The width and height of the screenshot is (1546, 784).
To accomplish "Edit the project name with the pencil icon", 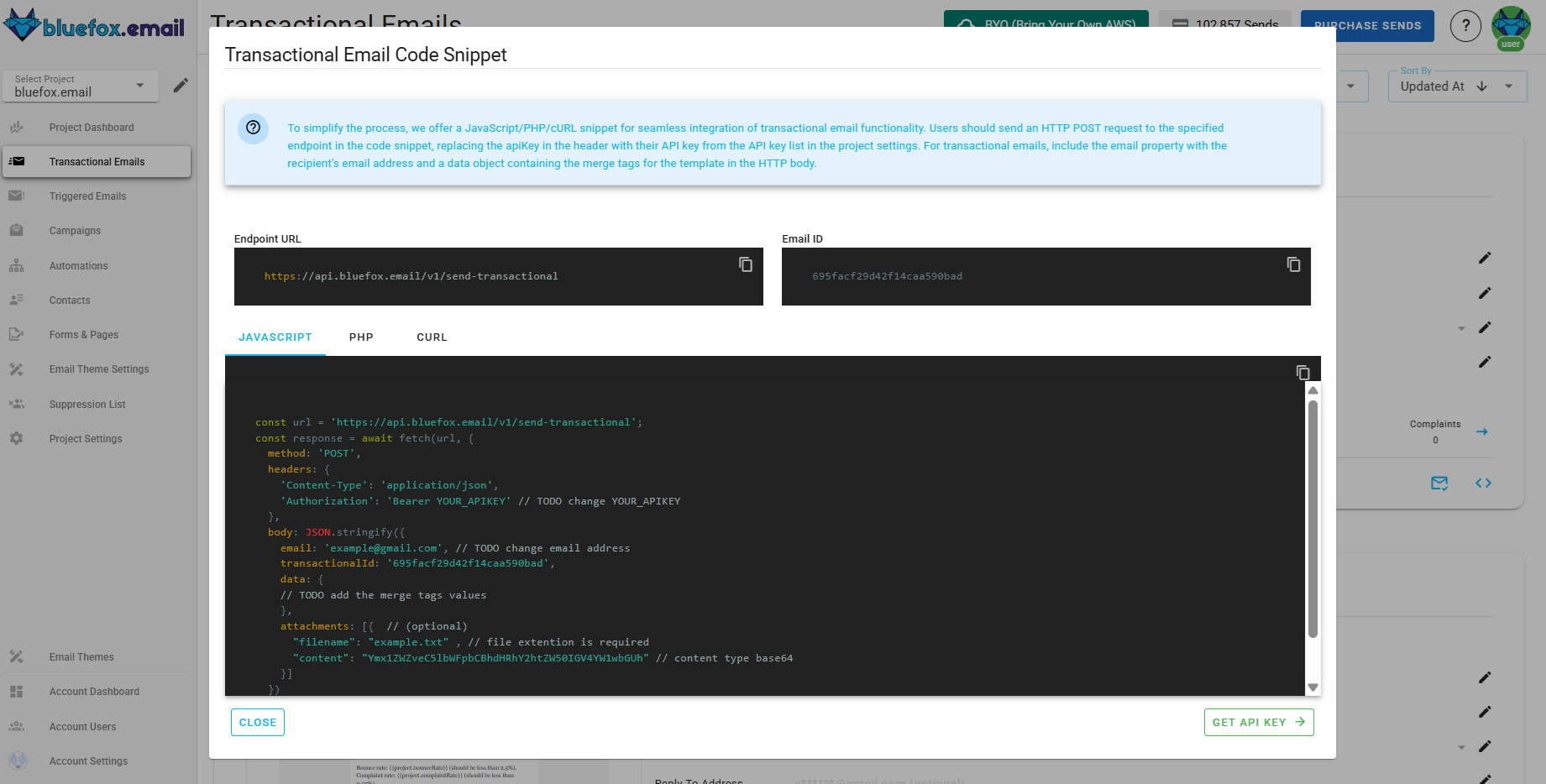I will [x=180, y=85].
